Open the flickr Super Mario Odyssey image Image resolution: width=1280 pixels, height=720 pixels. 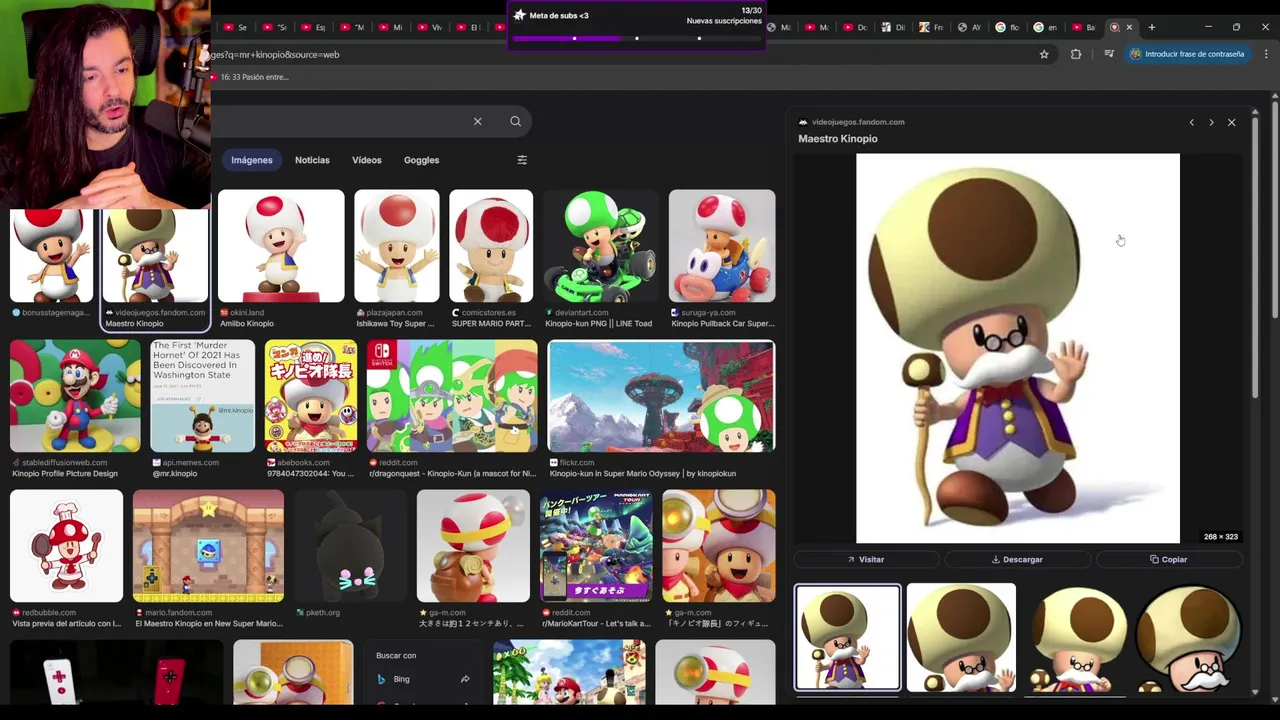pos(661,396)
